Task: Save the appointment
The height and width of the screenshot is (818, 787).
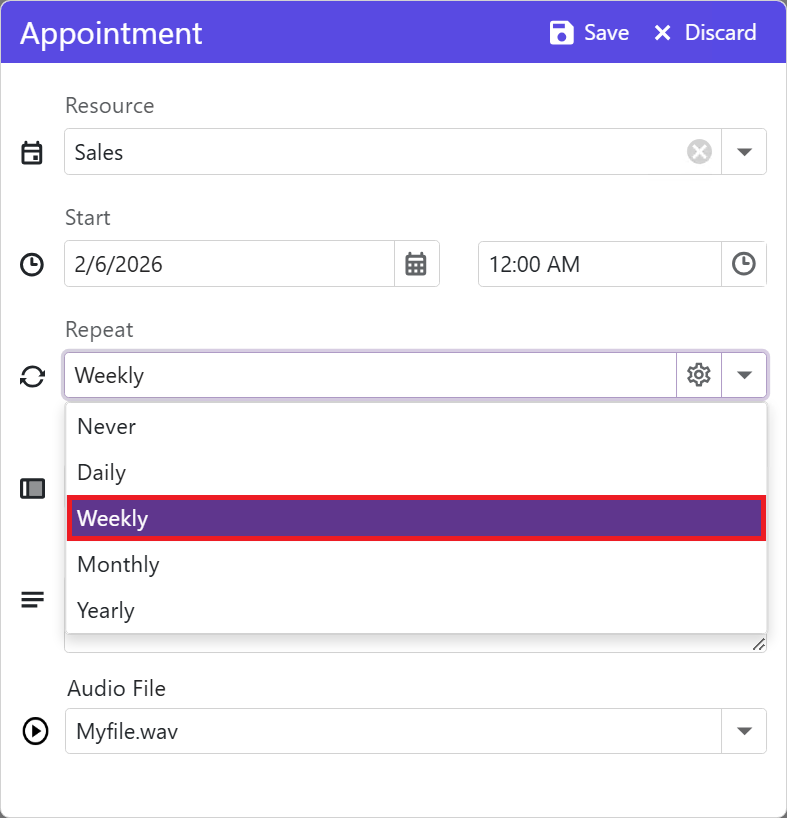Action: (x=590, y=33)
